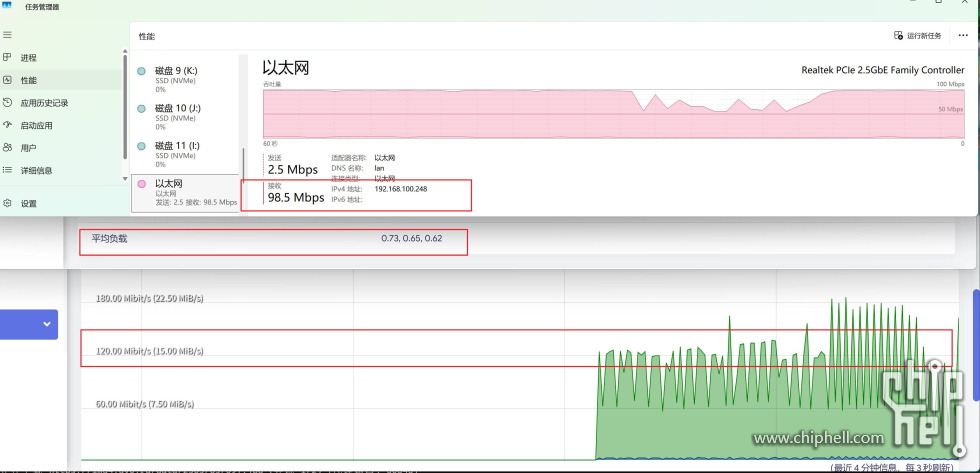This screenshot has width=980, height=473.
Task: Click the 2.5 Mbps send value
Action: click(x=292, y=169)
